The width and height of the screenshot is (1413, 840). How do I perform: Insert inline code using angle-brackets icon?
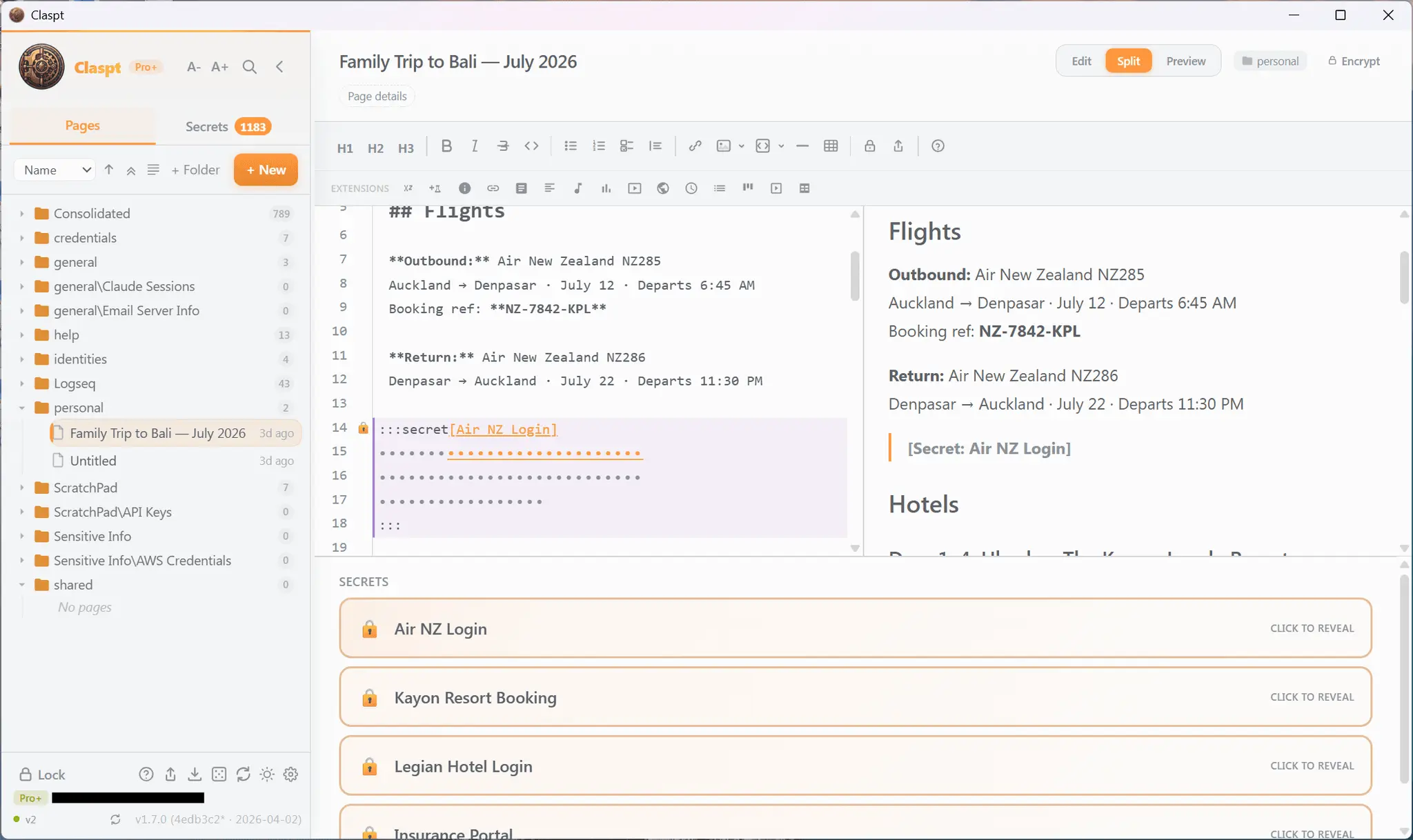(x=531, y=146)
